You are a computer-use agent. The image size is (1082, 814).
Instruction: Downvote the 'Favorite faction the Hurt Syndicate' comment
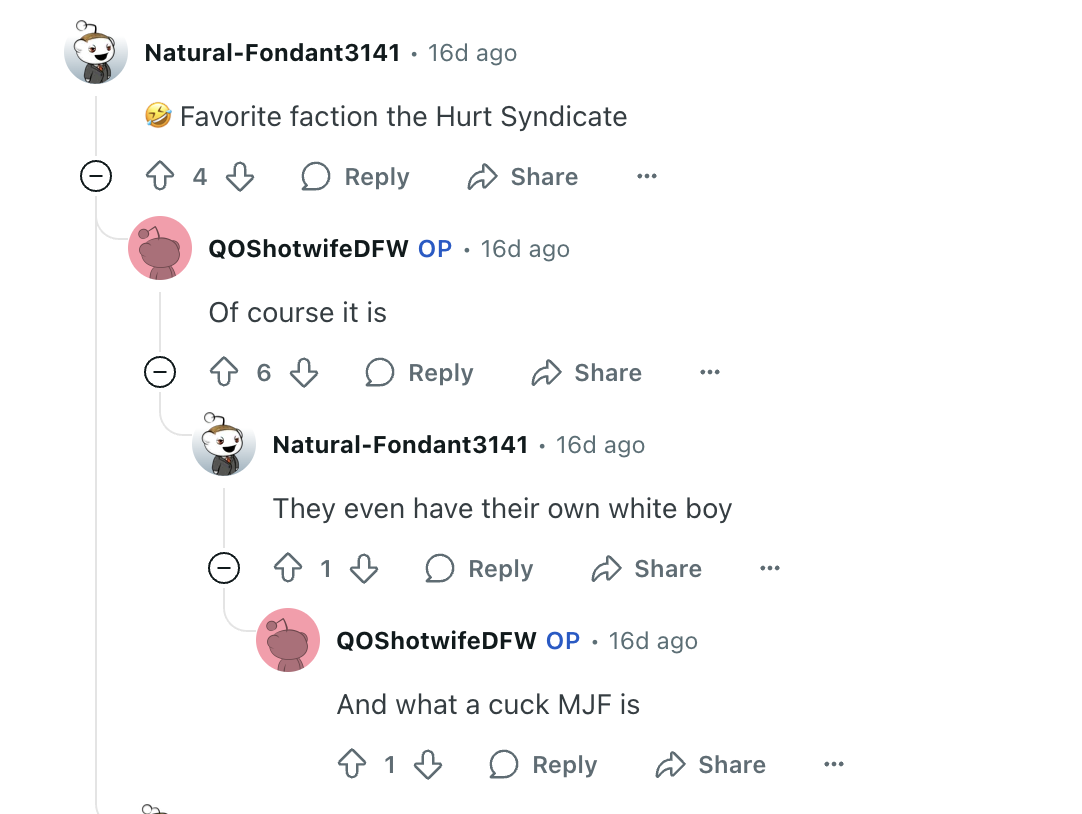(x=240, y=176)
